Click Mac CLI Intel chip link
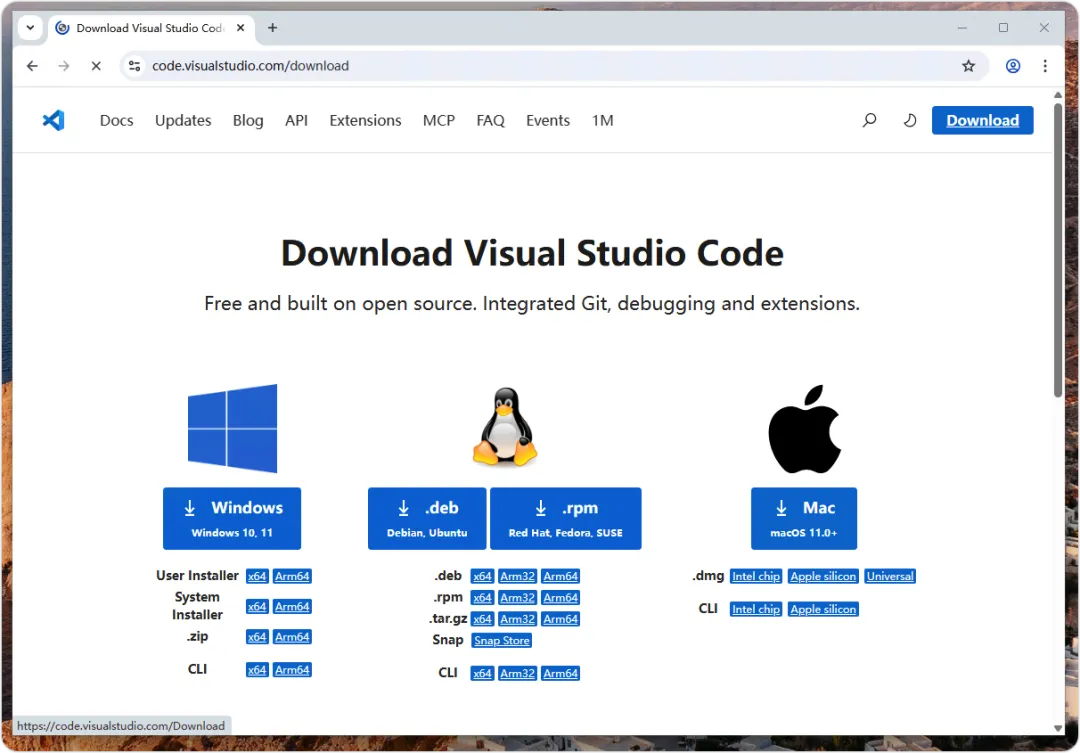 click(756, 610)
